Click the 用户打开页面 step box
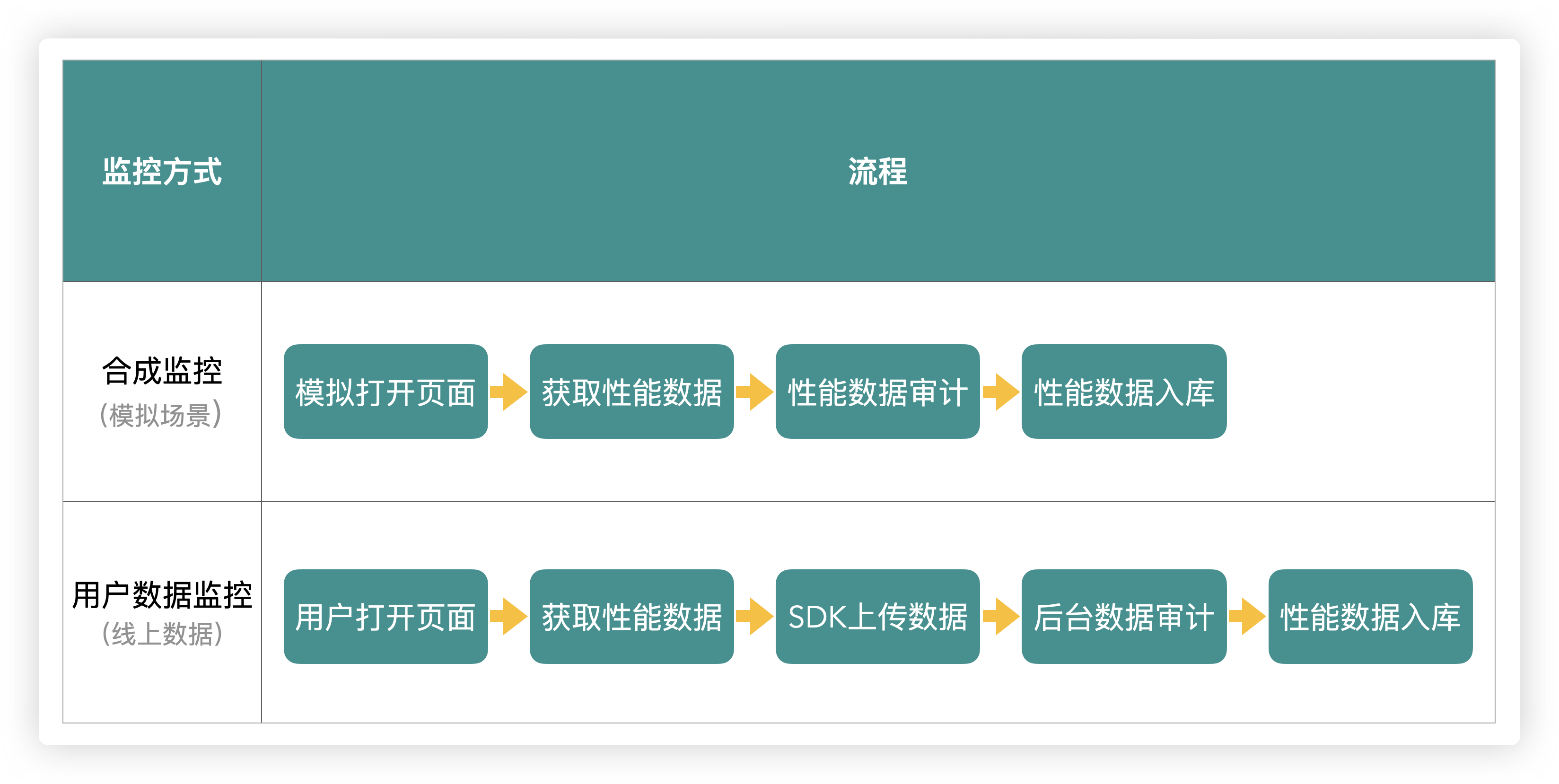The width and height of the screenshot is (1559, 784). [x=385, y=617]
